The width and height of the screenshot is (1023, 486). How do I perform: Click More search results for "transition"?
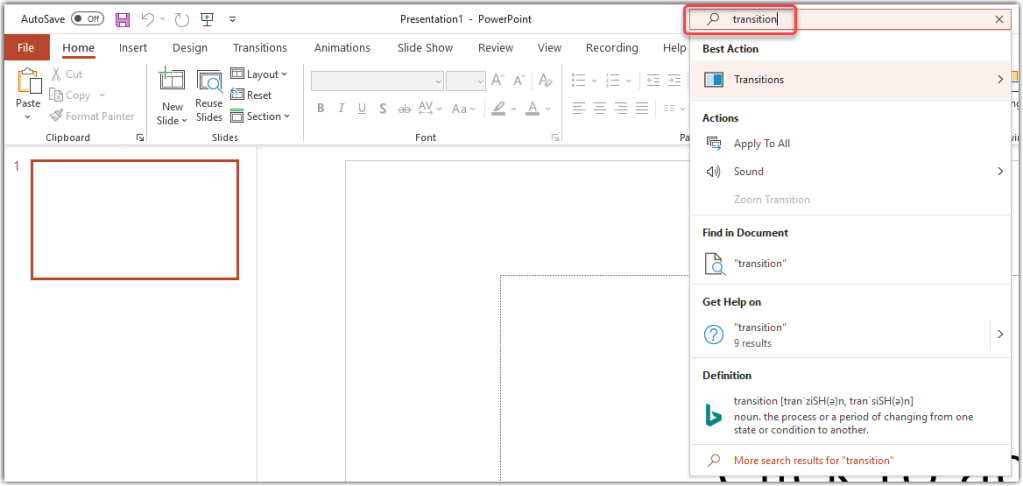(x=813, y=460)
